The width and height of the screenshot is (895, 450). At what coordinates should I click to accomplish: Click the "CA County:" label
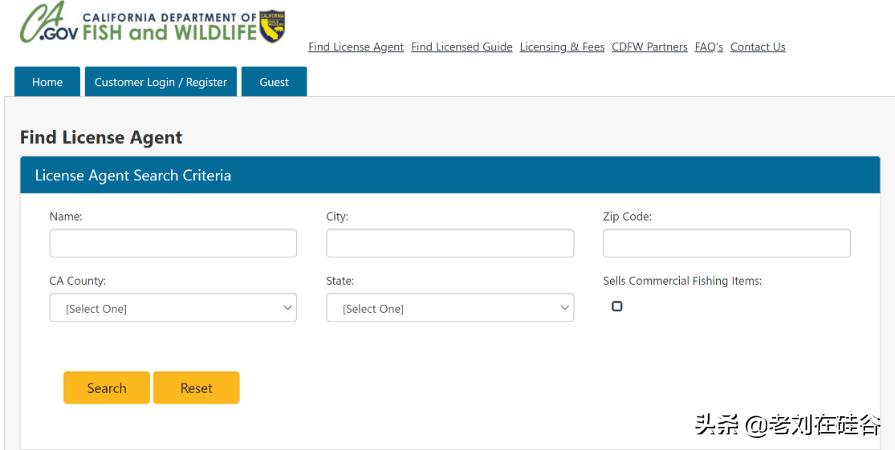[x=78, y=281]
